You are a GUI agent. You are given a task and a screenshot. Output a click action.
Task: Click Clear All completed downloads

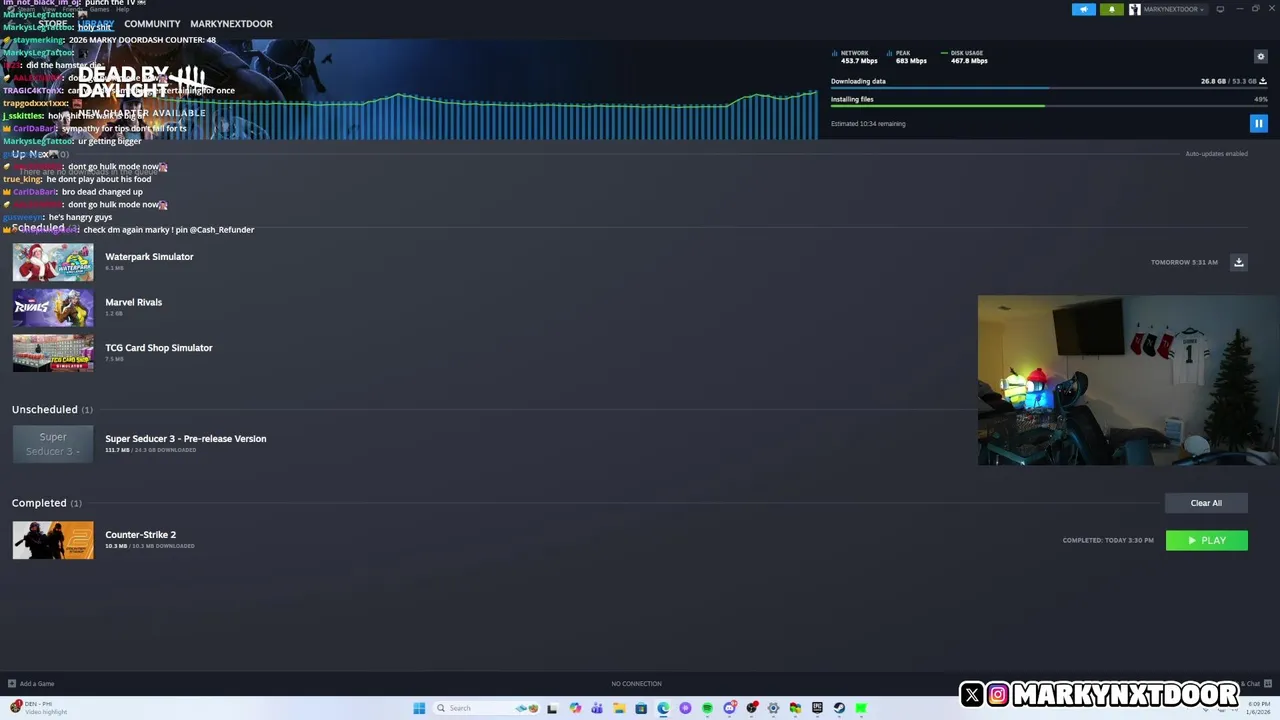(x=1206, y=503)
